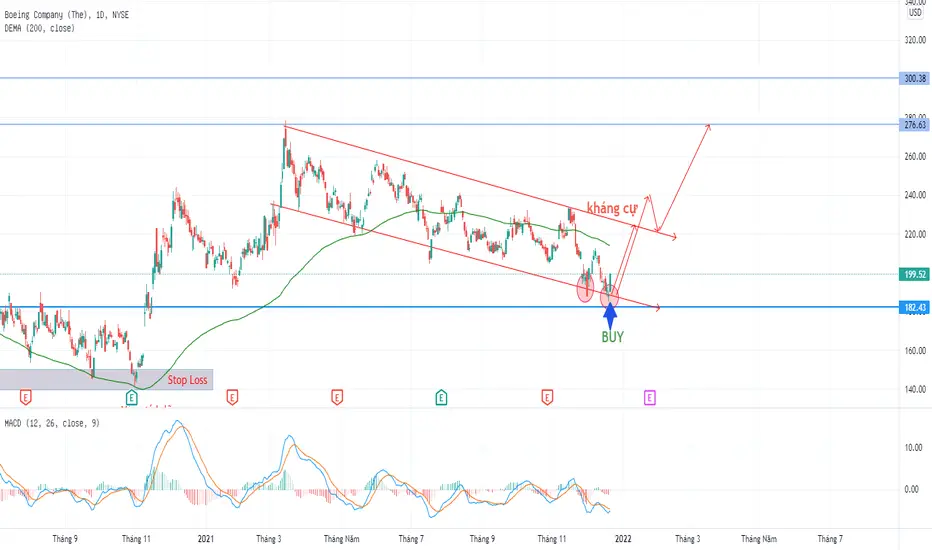The image size is (932, 550).
Task: Click the USD currency label on price axis
Action: (915, 12)
